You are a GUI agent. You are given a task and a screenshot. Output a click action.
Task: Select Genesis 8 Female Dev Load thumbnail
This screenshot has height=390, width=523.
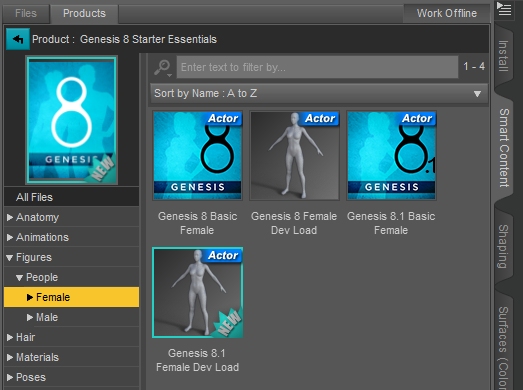[x=295, y=155]
